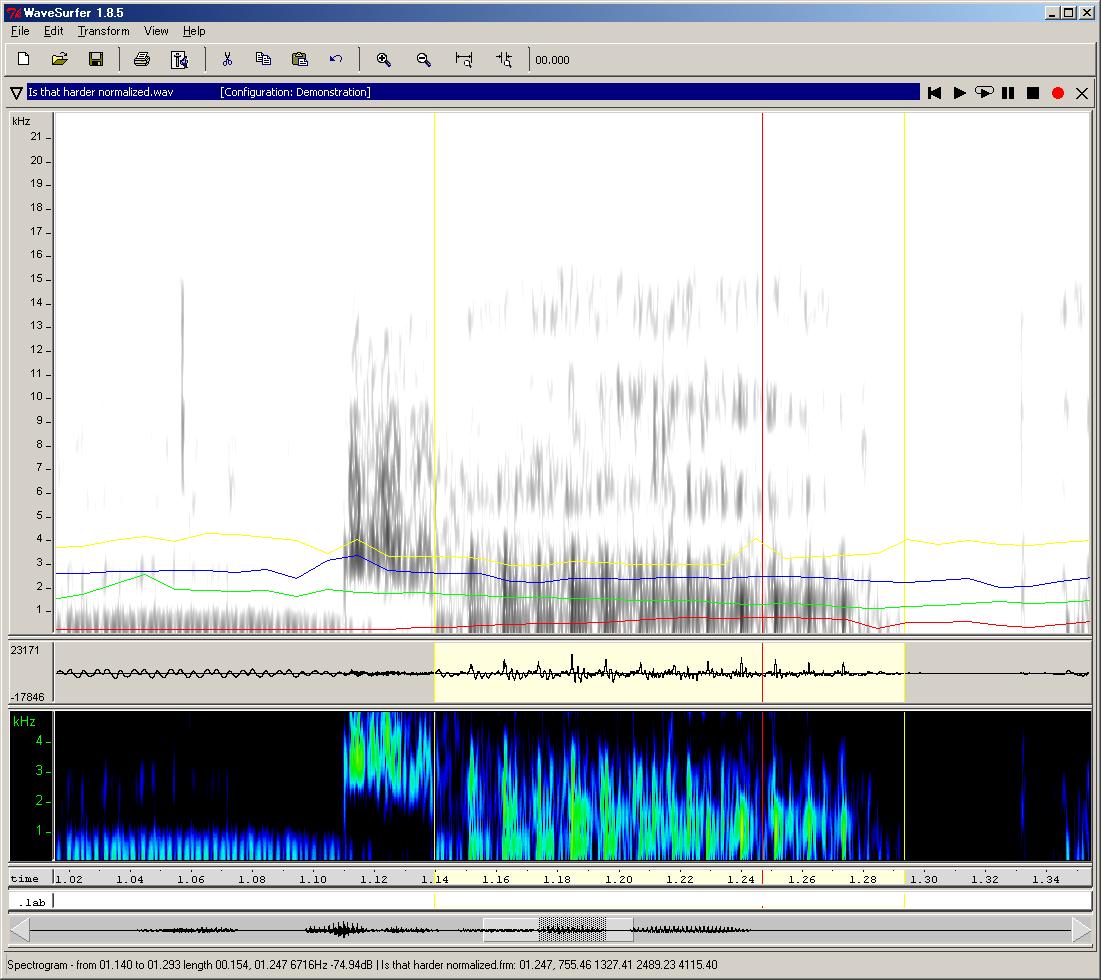Click the Print icon
This screenshot has height=980, width=1101.
click(x=141, y=60)
